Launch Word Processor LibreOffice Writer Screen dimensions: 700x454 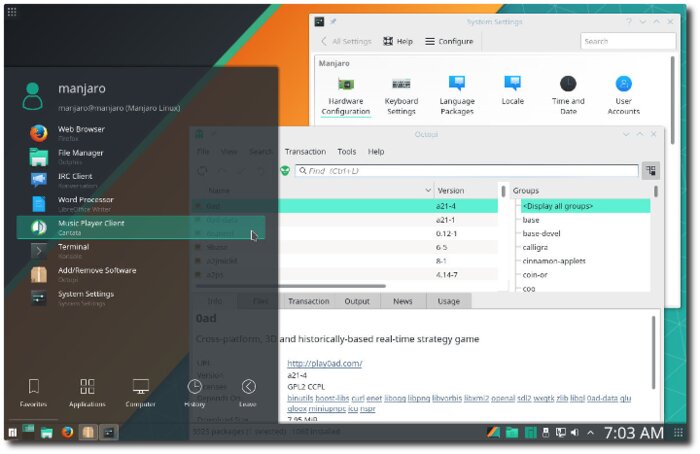point(141,204)
